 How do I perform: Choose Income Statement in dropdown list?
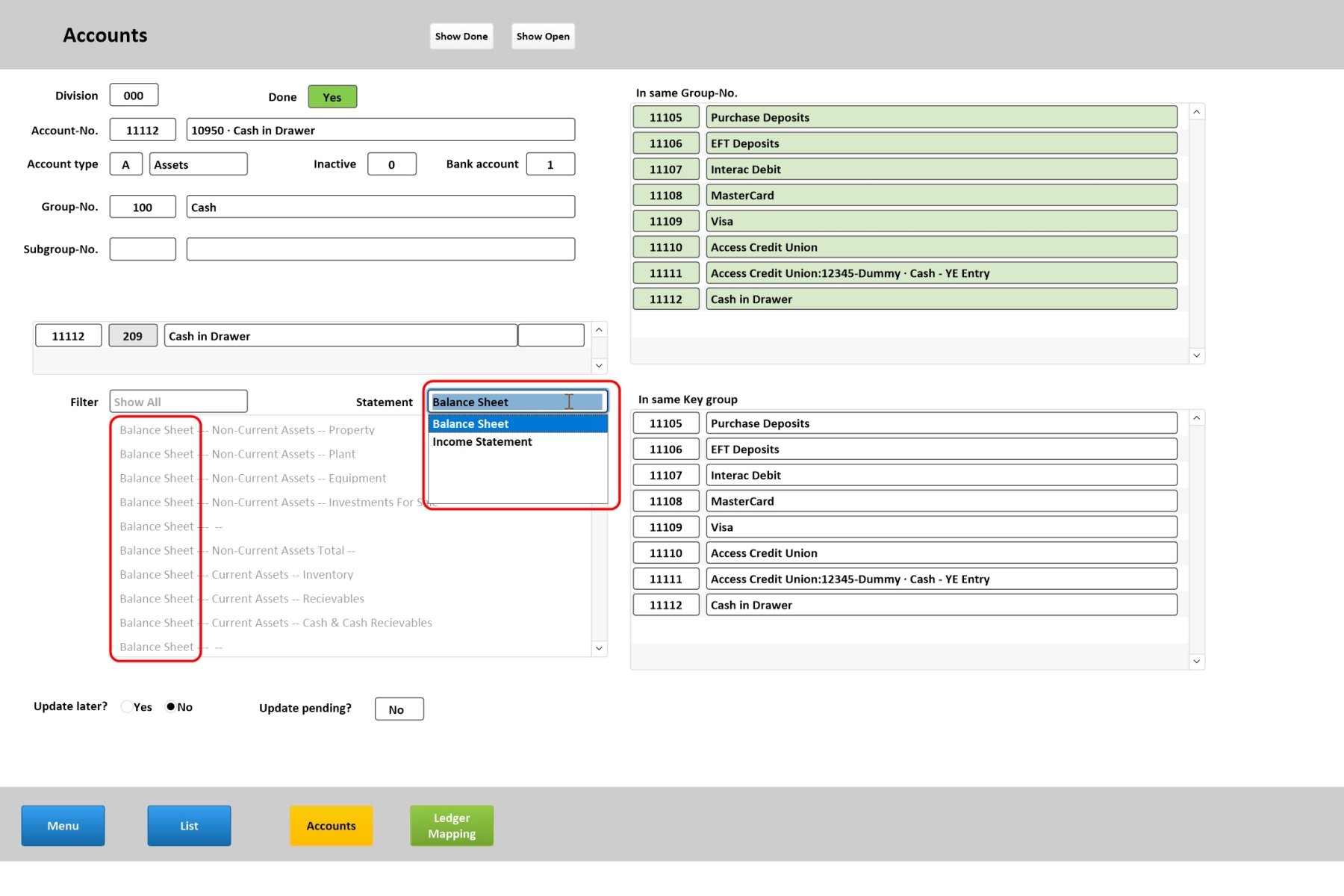517,441
